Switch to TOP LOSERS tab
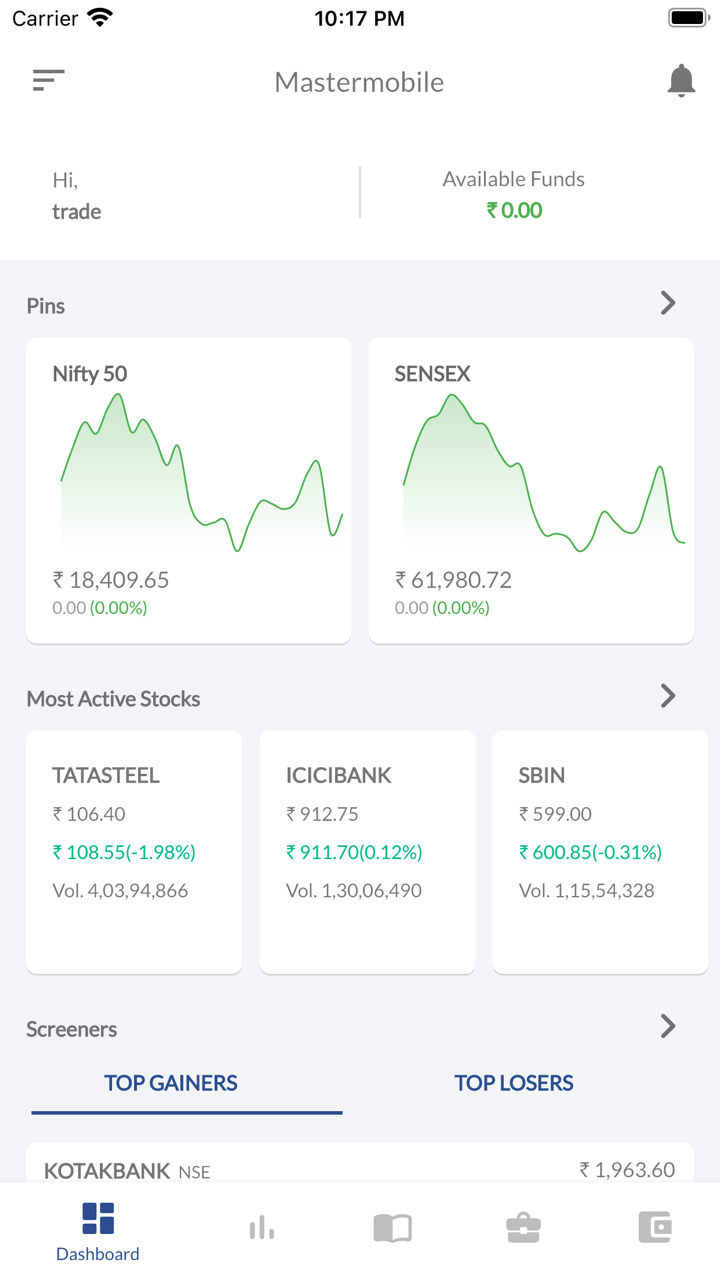 (514, 1083)
